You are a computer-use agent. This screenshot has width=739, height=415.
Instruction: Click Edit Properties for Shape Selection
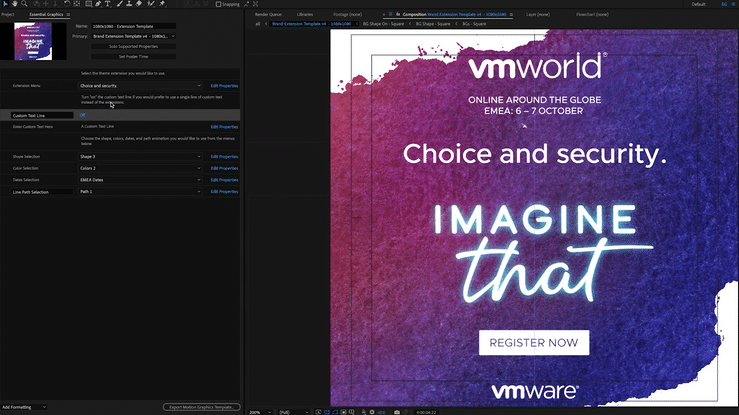point(224,156)
